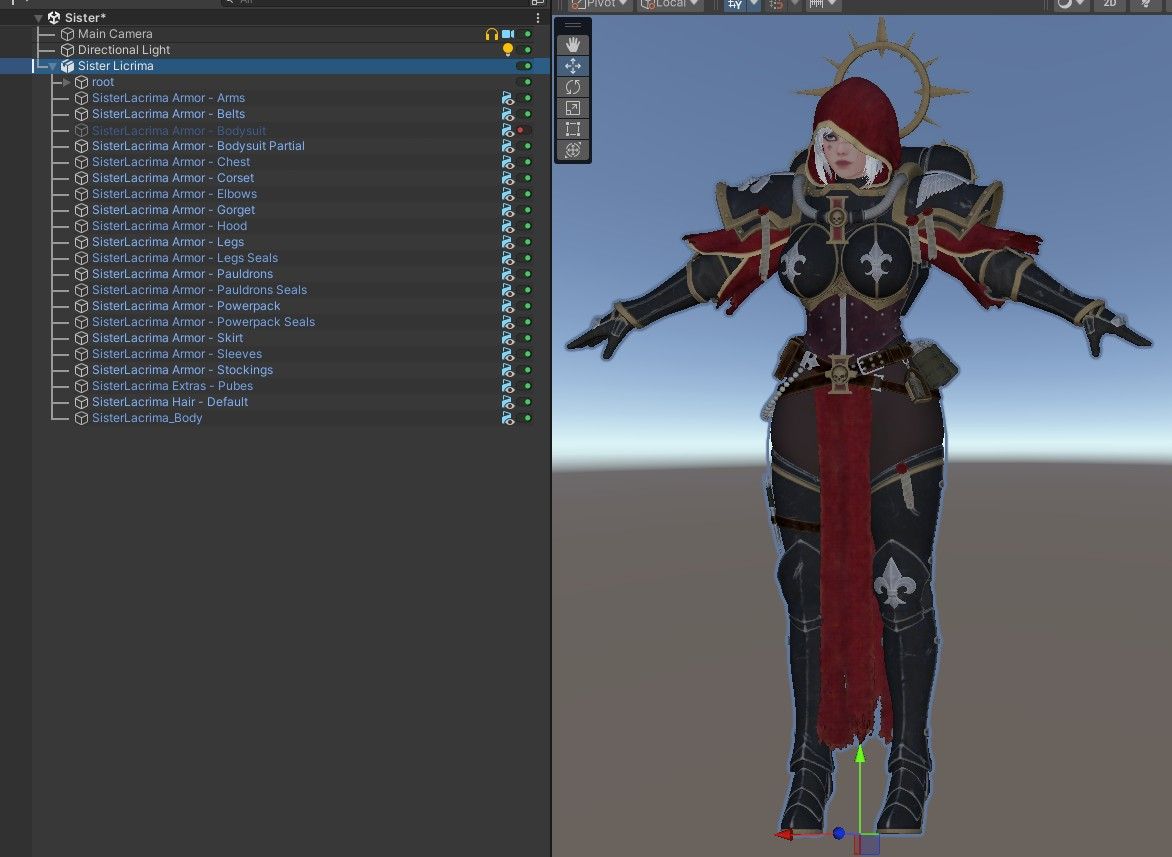1172x857 pixels.
Task: Select SisterLacrima Armor - Arms
Action: 168,98
